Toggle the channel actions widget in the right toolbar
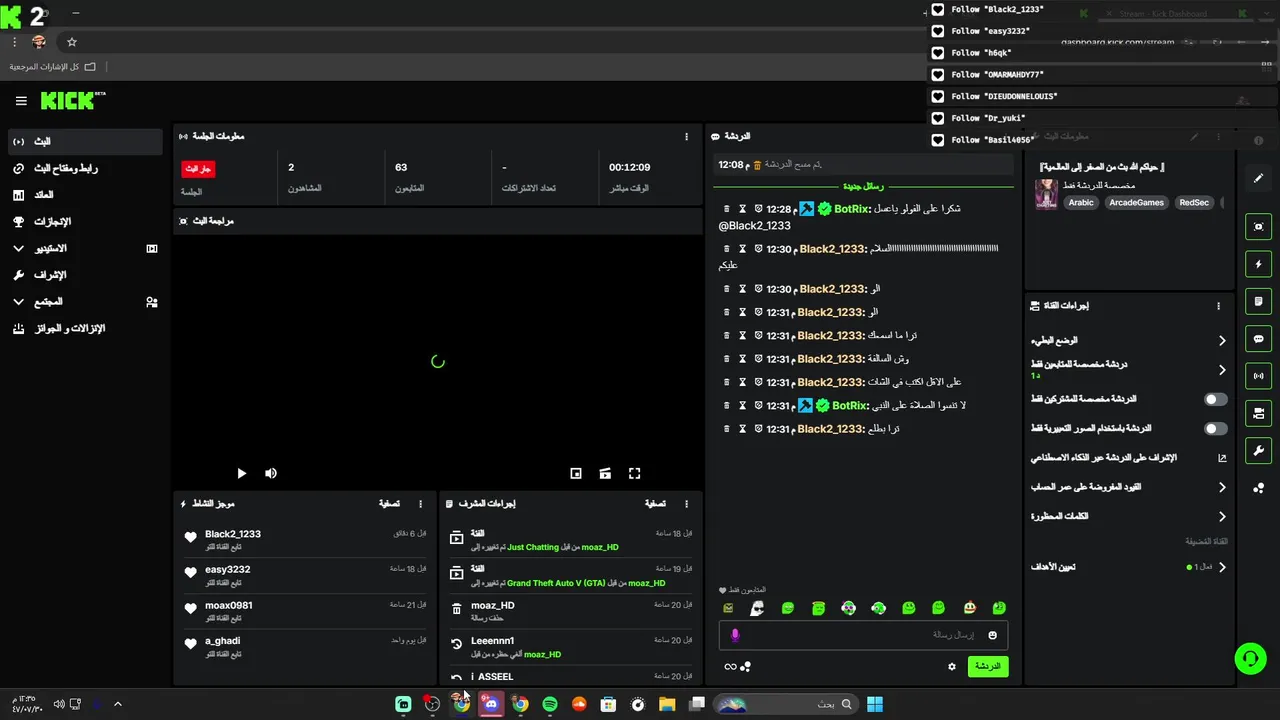 coord(1259,413)
